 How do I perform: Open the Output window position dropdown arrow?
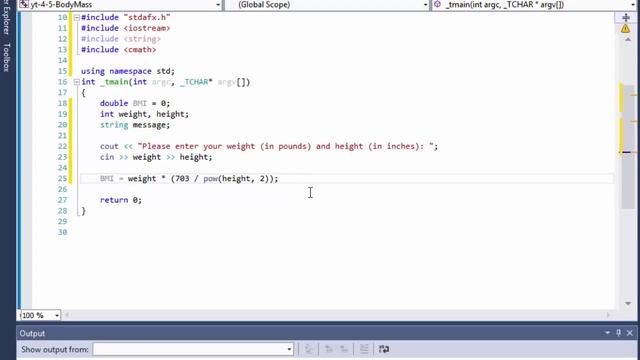608,333
